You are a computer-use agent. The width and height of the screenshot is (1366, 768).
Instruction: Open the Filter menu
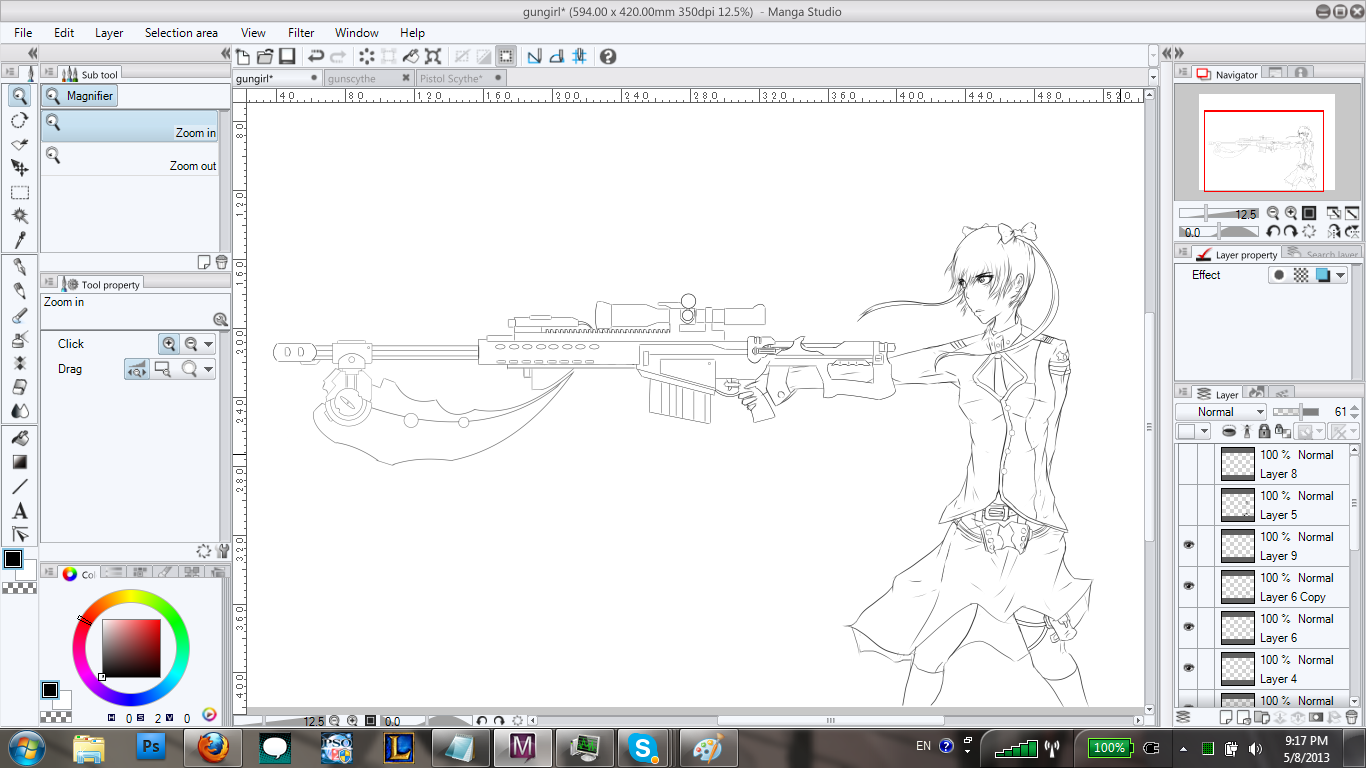301,33
